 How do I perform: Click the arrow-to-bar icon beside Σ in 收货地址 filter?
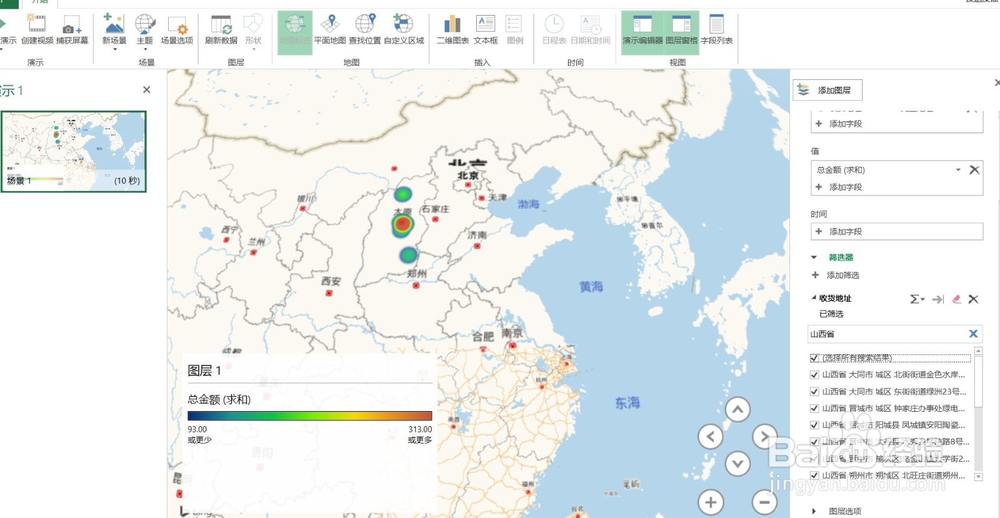[938, 299]
